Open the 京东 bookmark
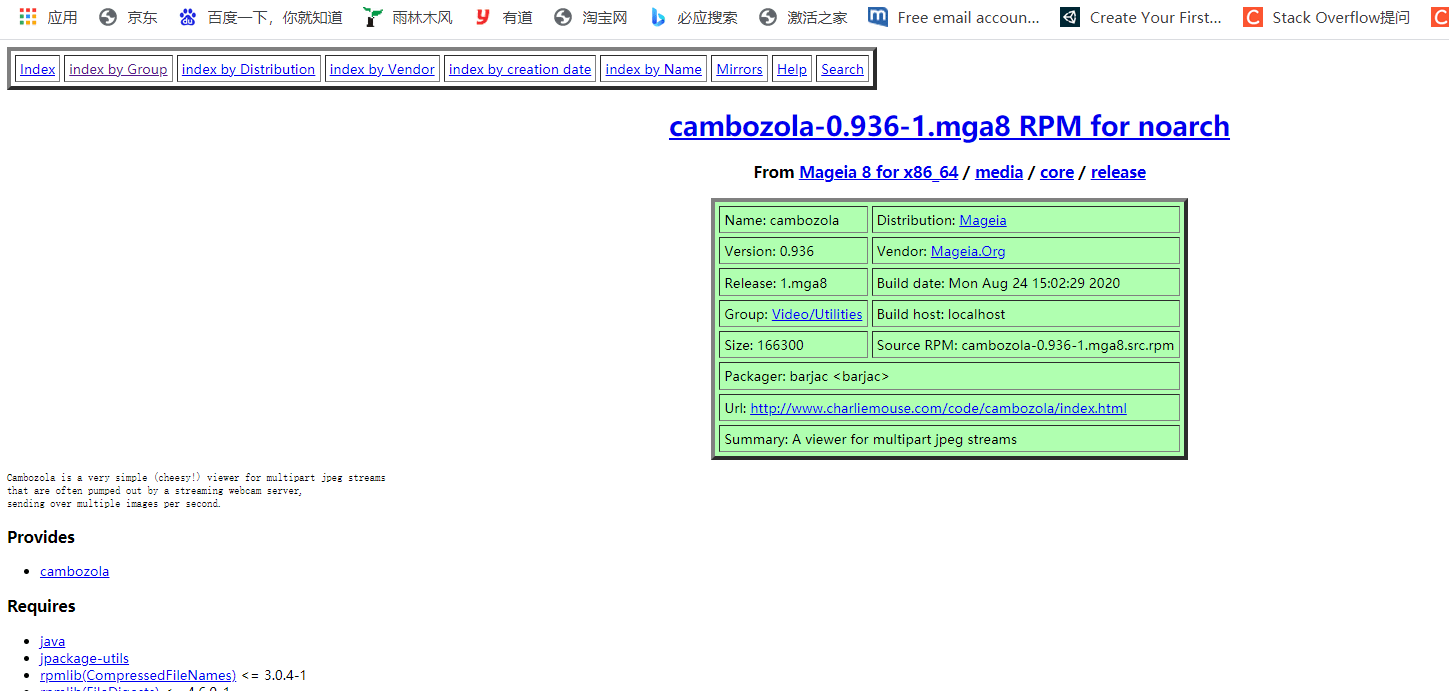 128,17
